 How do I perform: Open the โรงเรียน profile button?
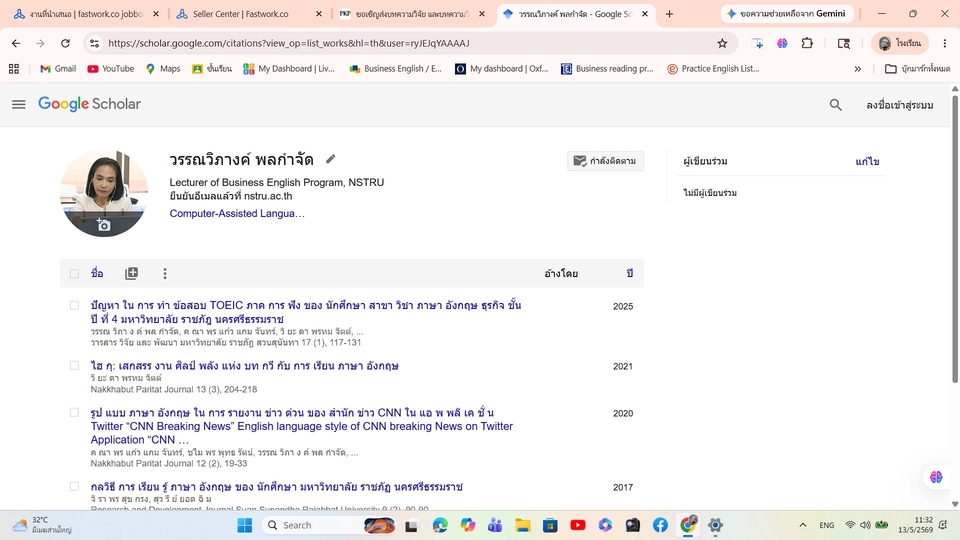[899, 43]
